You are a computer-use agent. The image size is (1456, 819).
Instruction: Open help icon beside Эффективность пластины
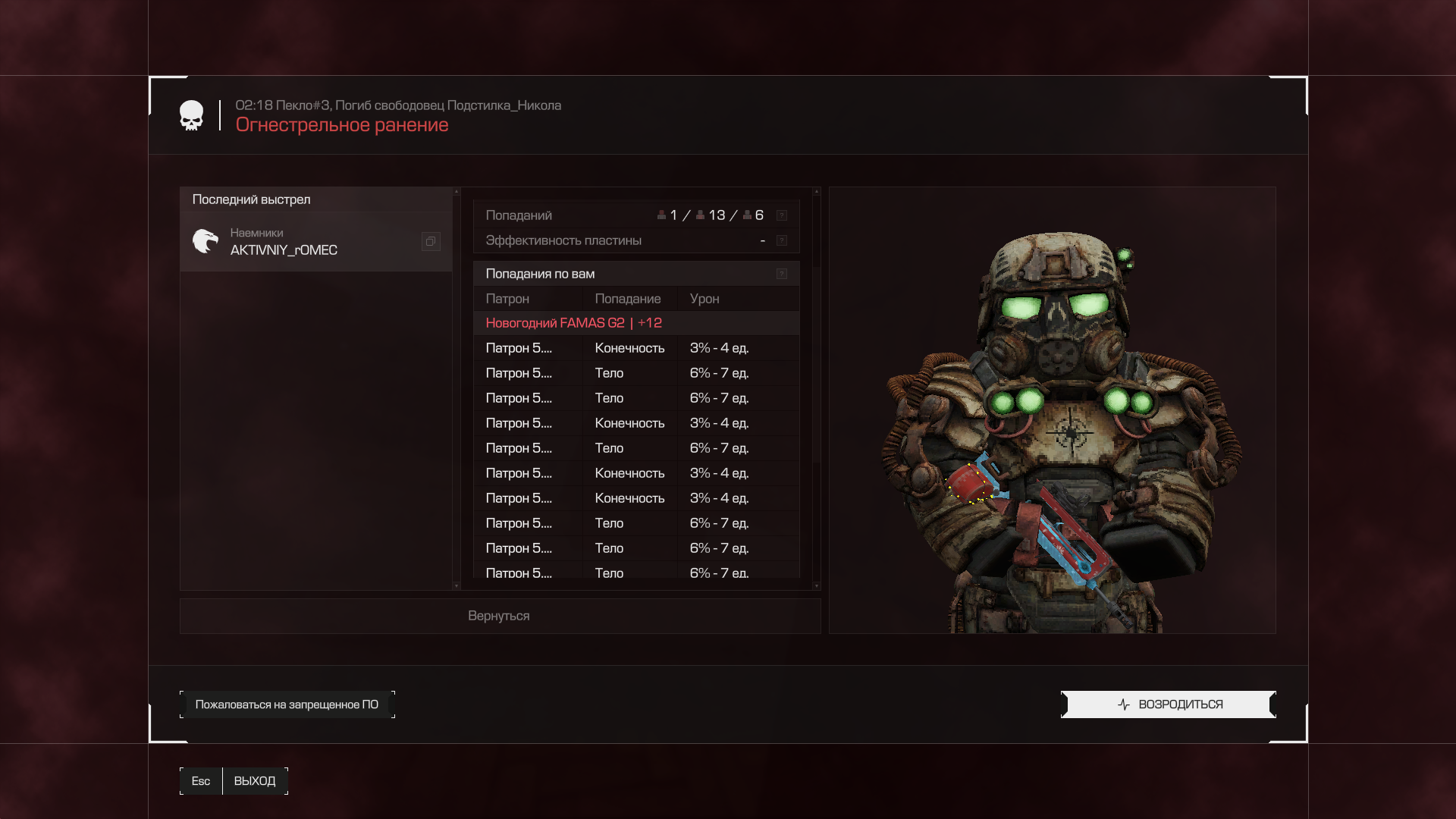pyautogui.click(x=782, y=240)
